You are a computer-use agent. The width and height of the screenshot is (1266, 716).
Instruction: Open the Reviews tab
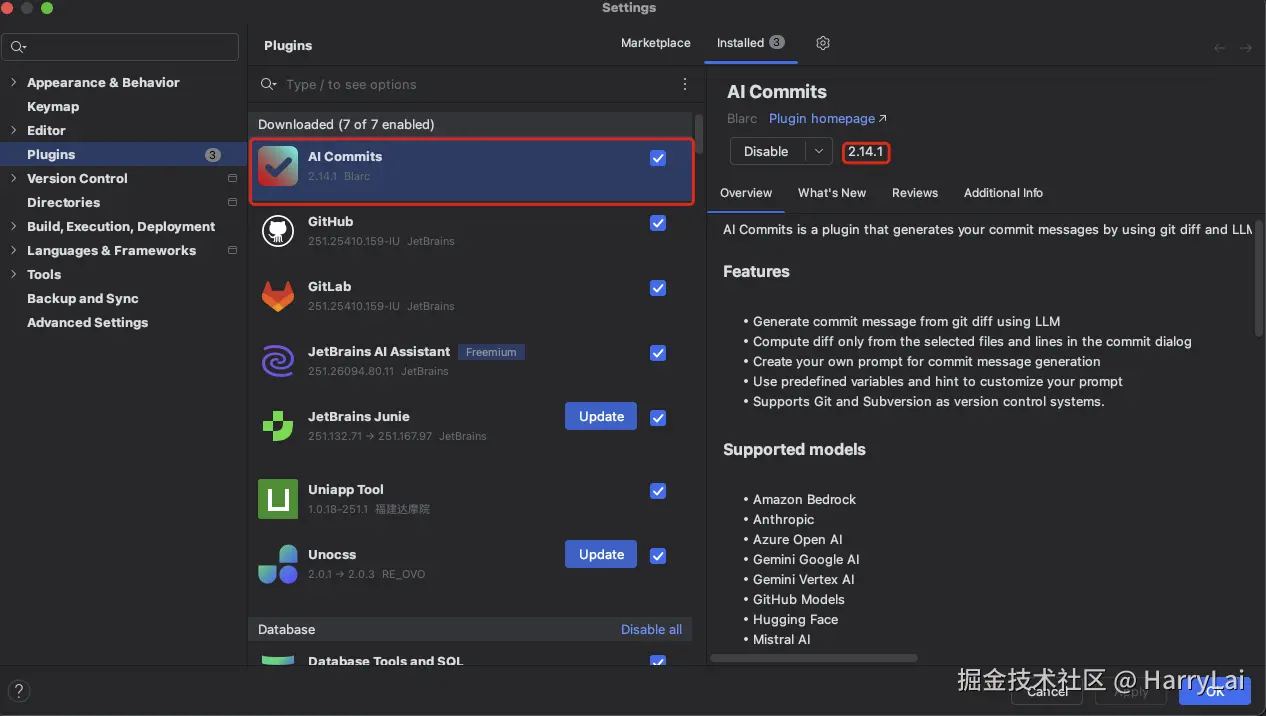(915, 193)
